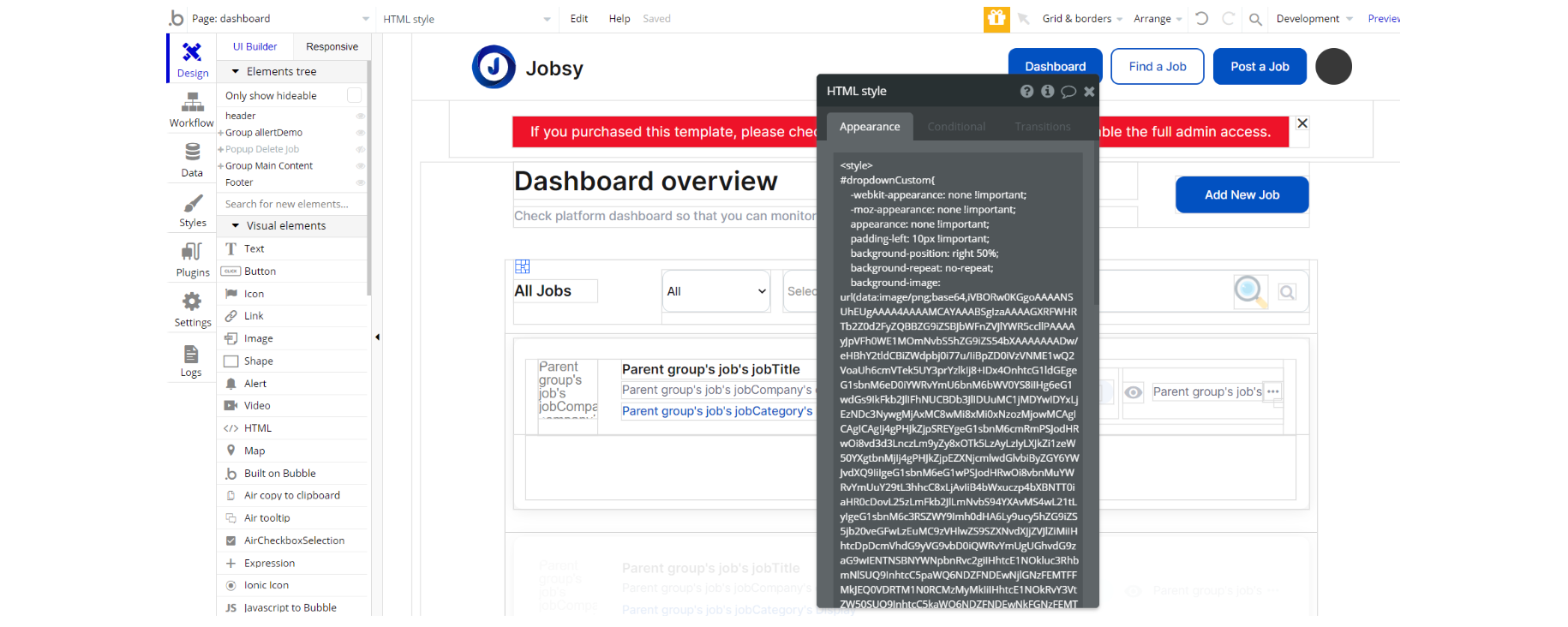This screenshot has width=1568, height=627.
Task: Open the Edit menu
Action: 579,19
